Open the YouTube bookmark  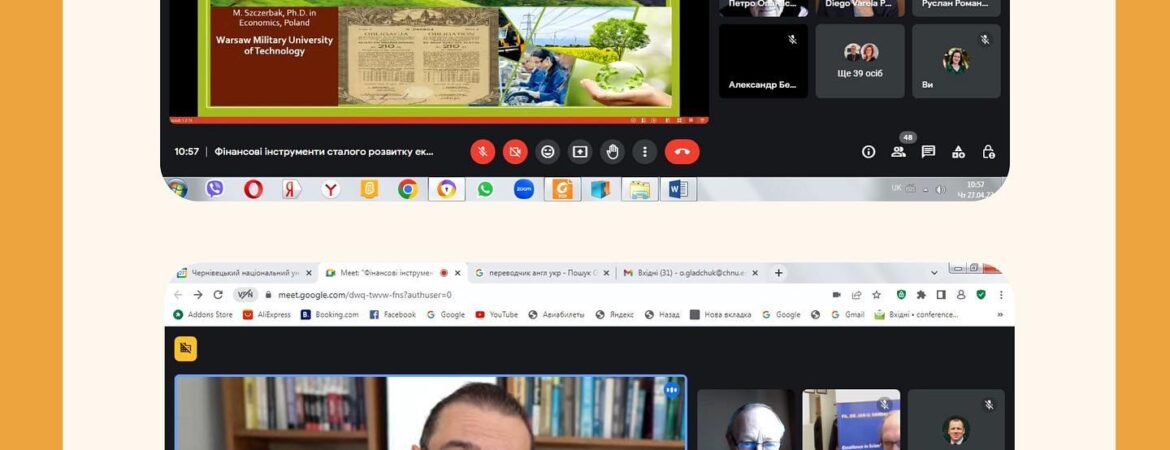click(496, 315)
